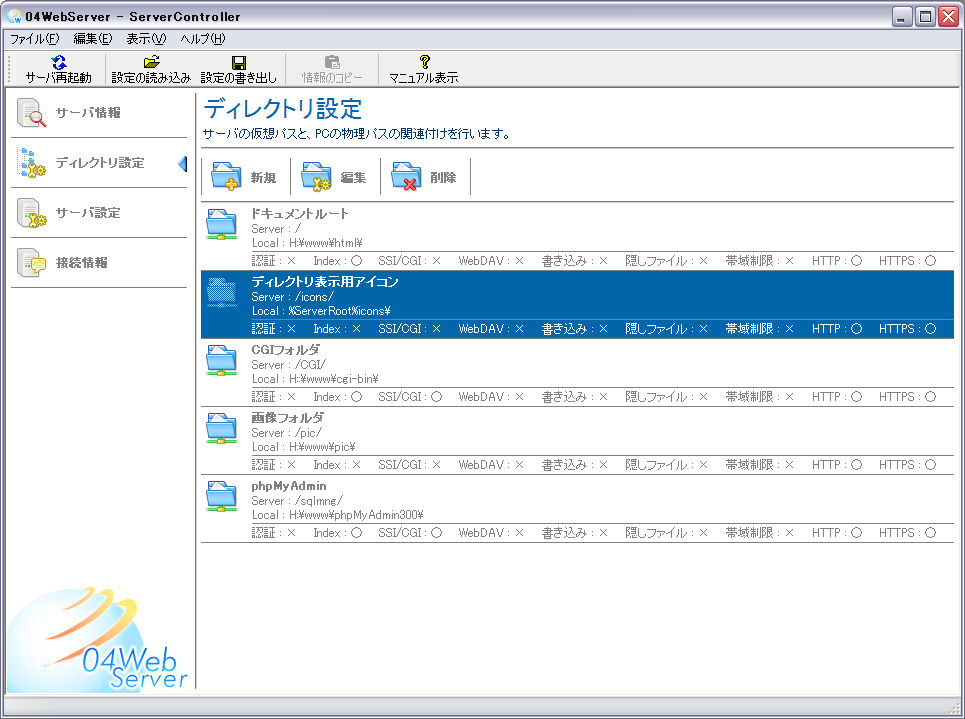Click the 編集 folder edit icon
965x719 pixels.
click(x=316, y=177)
